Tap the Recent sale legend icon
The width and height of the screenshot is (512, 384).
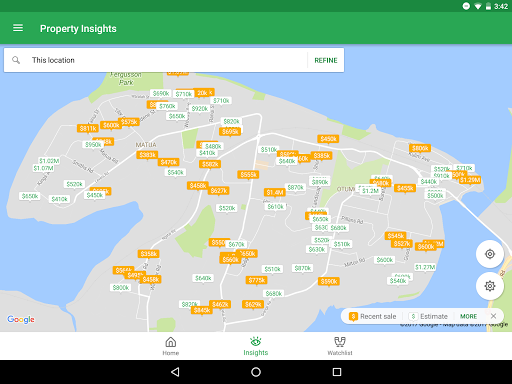[x=353, y=316]
